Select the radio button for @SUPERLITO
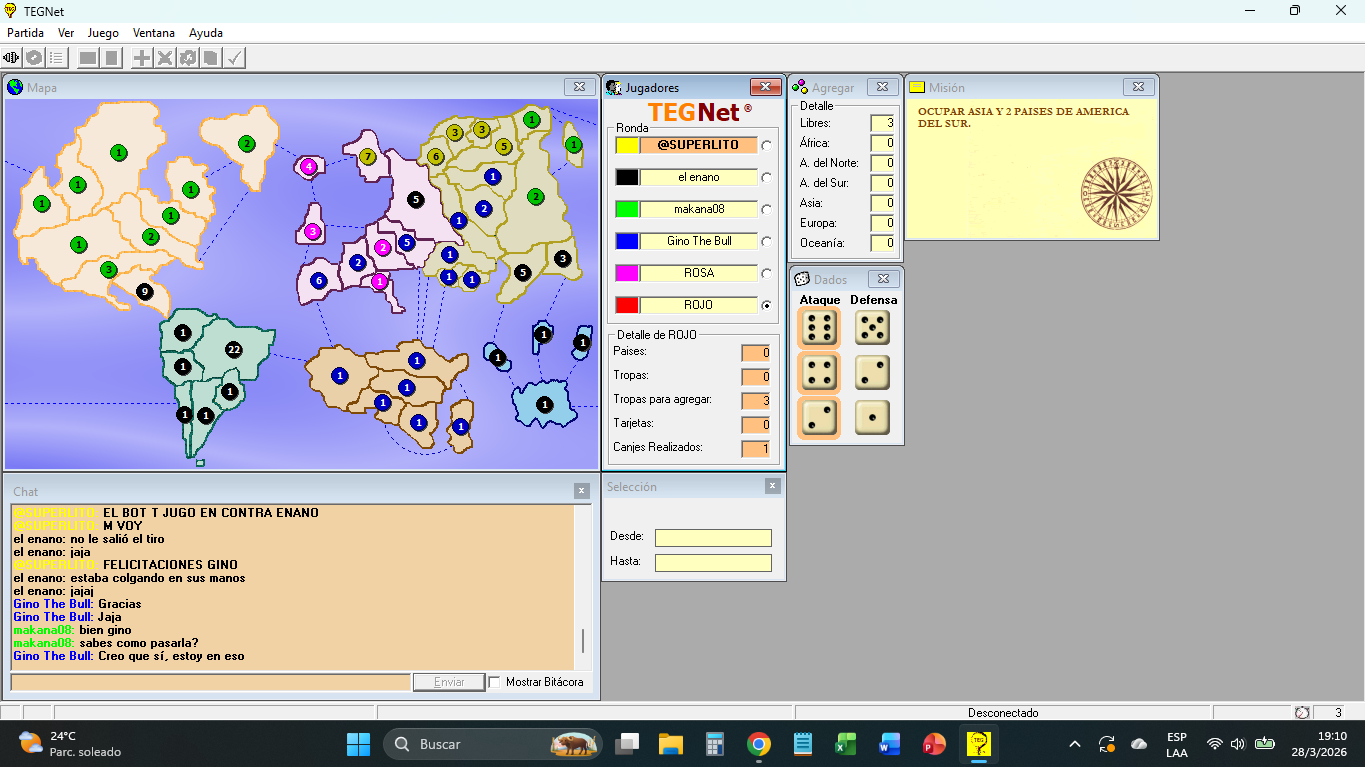 pos(766,145)
